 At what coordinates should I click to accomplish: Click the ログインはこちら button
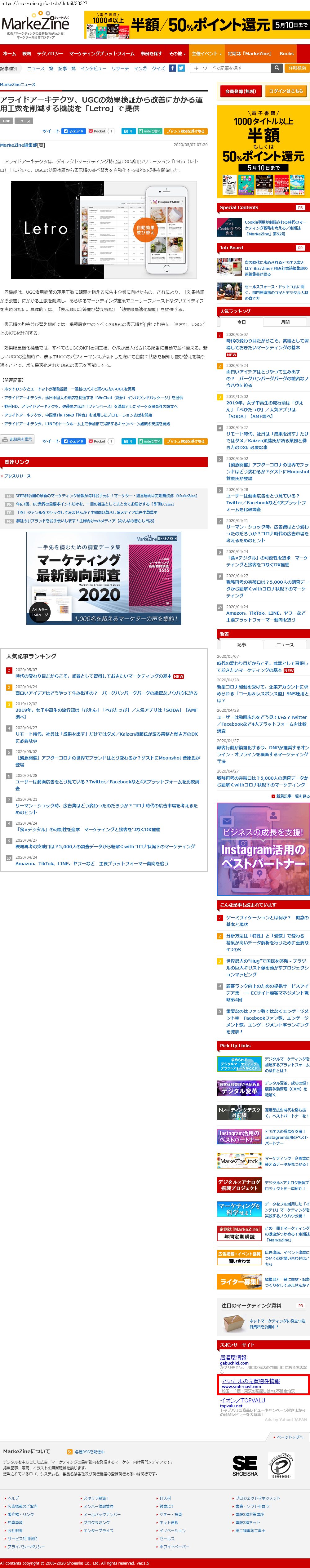tap(286, 91)
